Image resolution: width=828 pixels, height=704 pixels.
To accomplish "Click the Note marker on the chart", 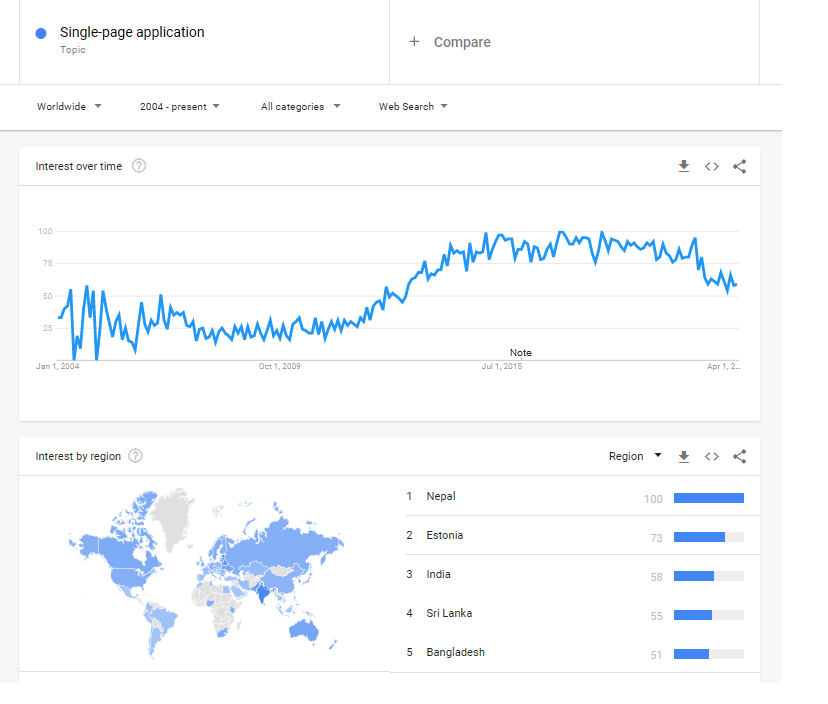I will [x=521, y=353].
